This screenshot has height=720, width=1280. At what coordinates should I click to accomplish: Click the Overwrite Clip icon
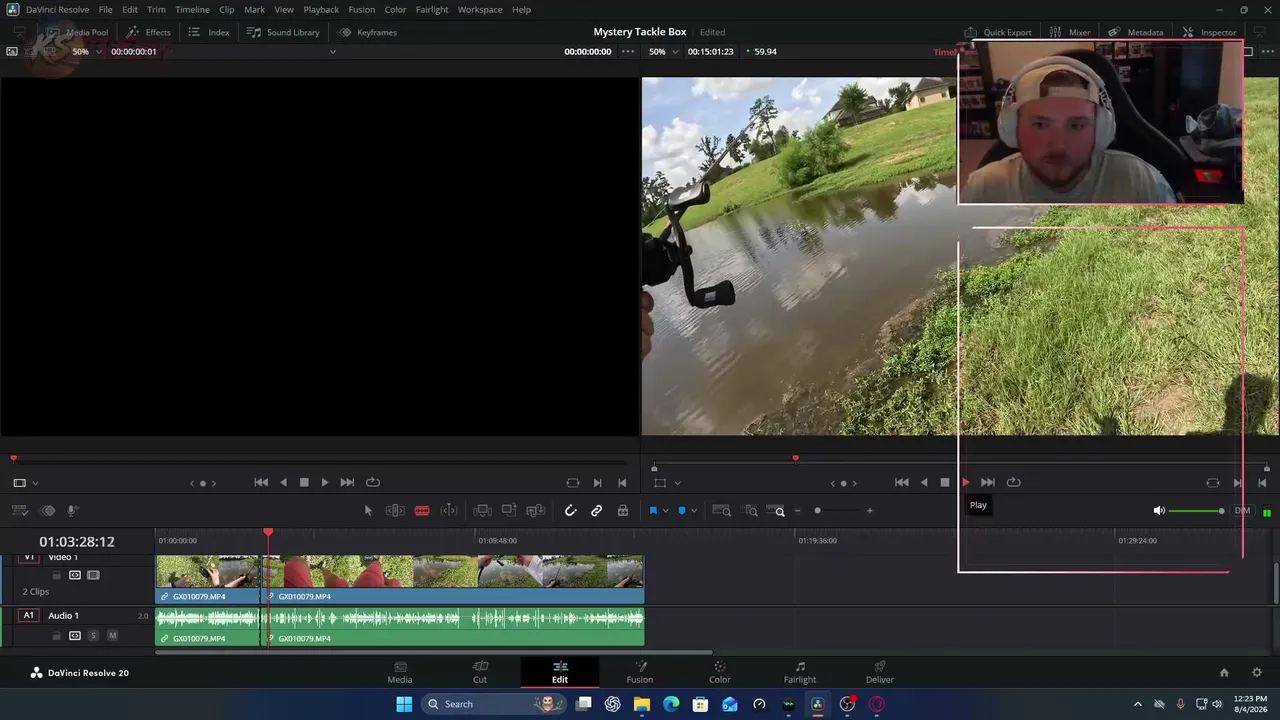click(x=509, y=511)
